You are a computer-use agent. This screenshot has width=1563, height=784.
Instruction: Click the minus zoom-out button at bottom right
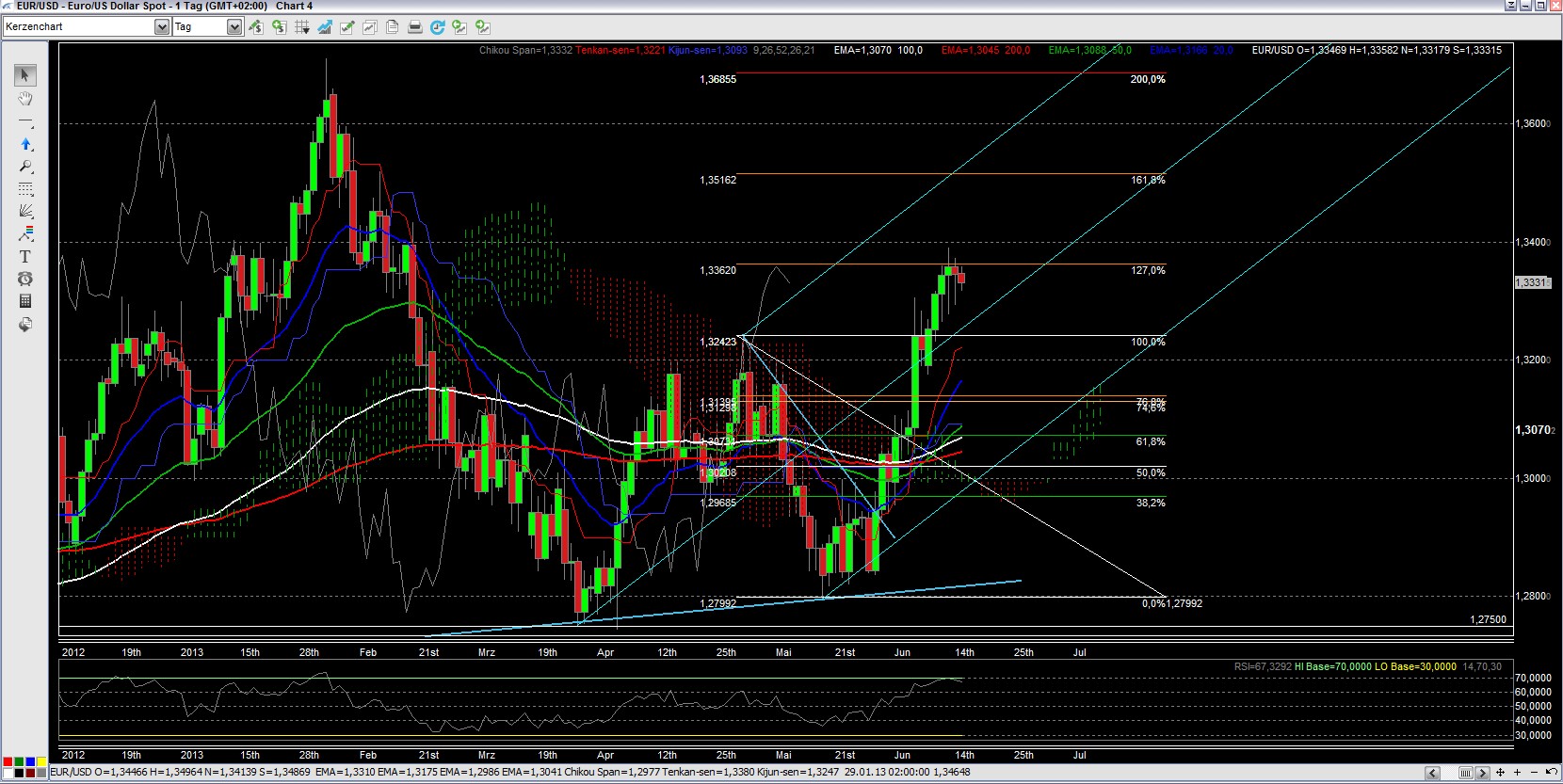point(1535,773)
